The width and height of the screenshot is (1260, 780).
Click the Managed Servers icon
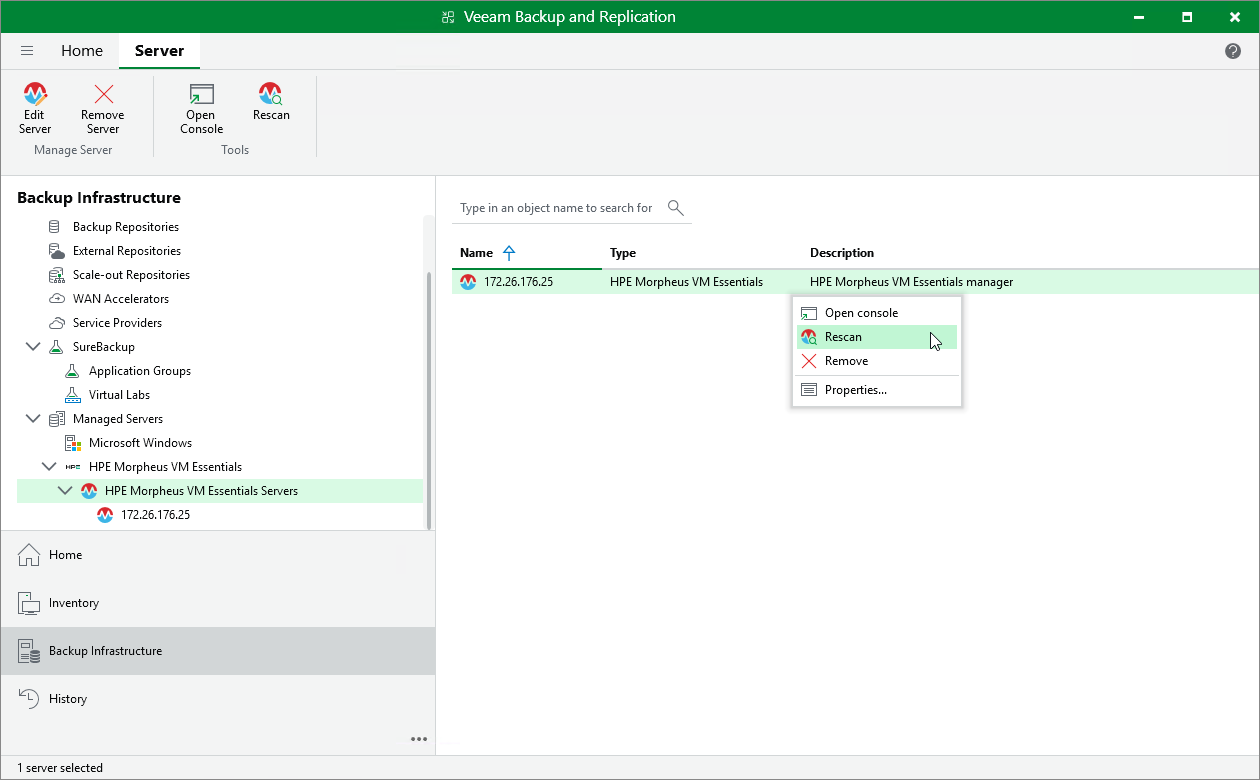coord(56,419)
